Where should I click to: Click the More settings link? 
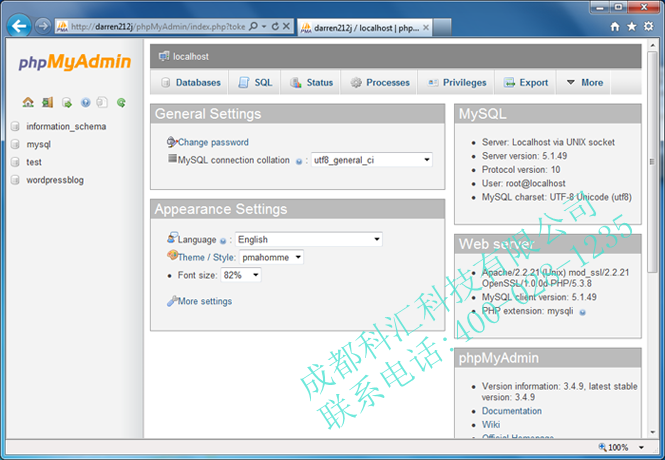(x=205, y=301)
